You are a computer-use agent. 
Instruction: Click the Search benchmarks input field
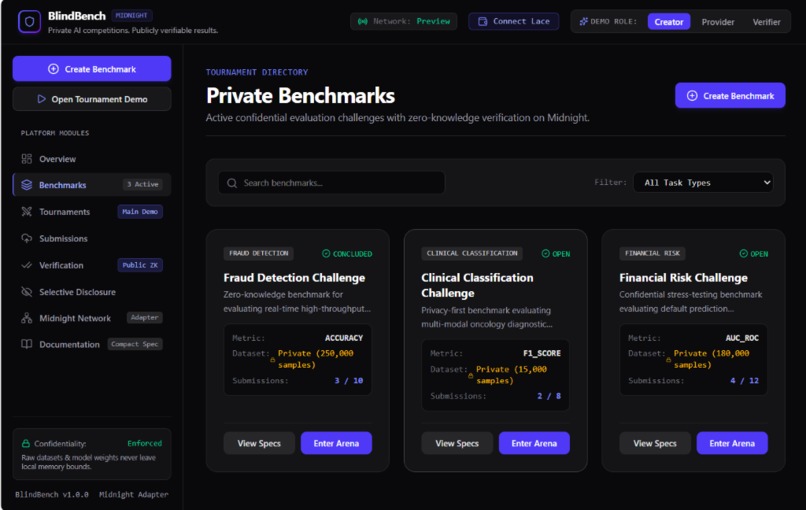tap(332, 183)
